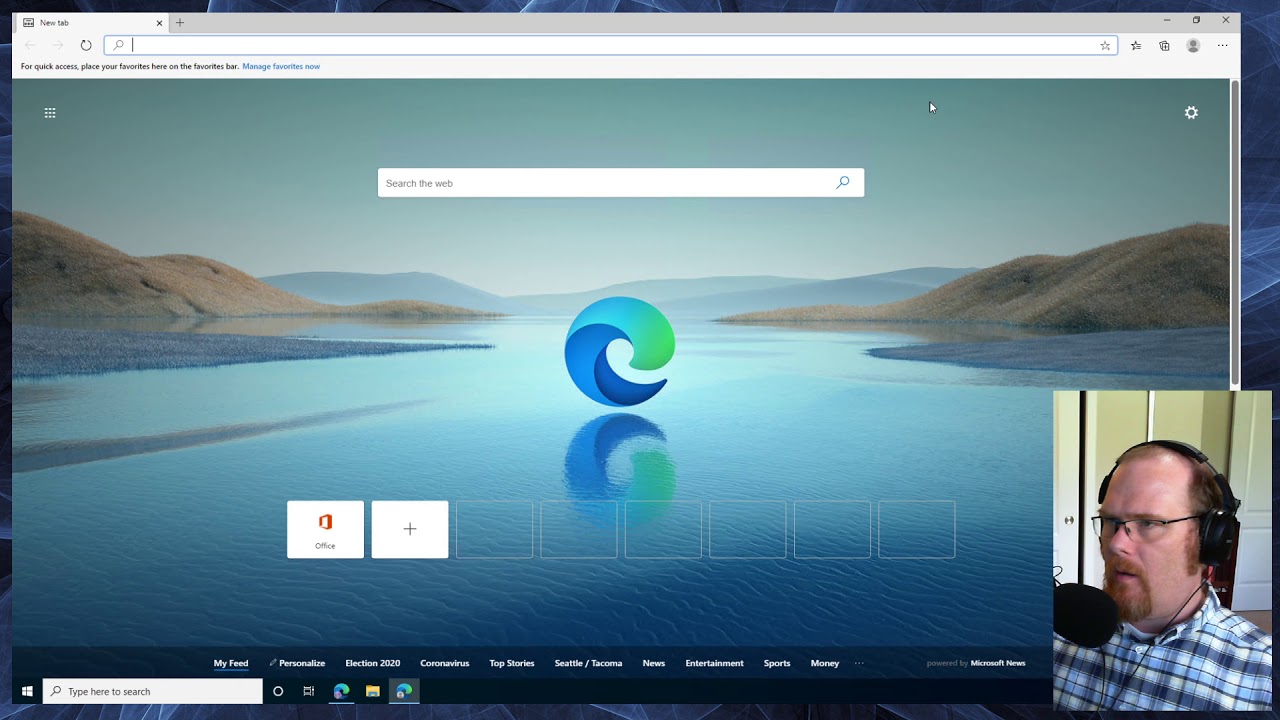
Task: Select the My Feed tab
Action: pyautogui.click(x=231, y=663)
